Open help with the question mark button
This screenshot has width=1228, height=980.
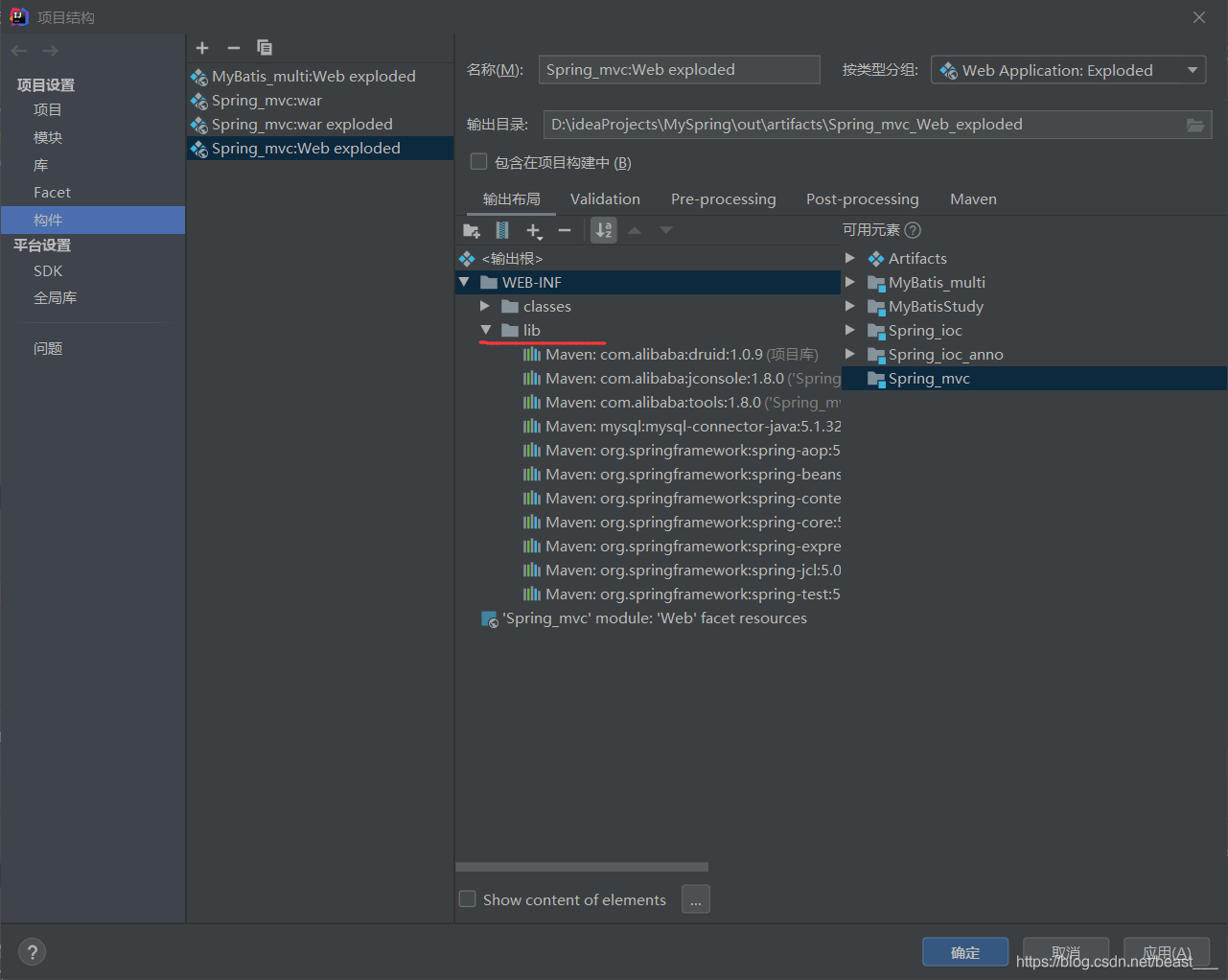coord(32,951)
